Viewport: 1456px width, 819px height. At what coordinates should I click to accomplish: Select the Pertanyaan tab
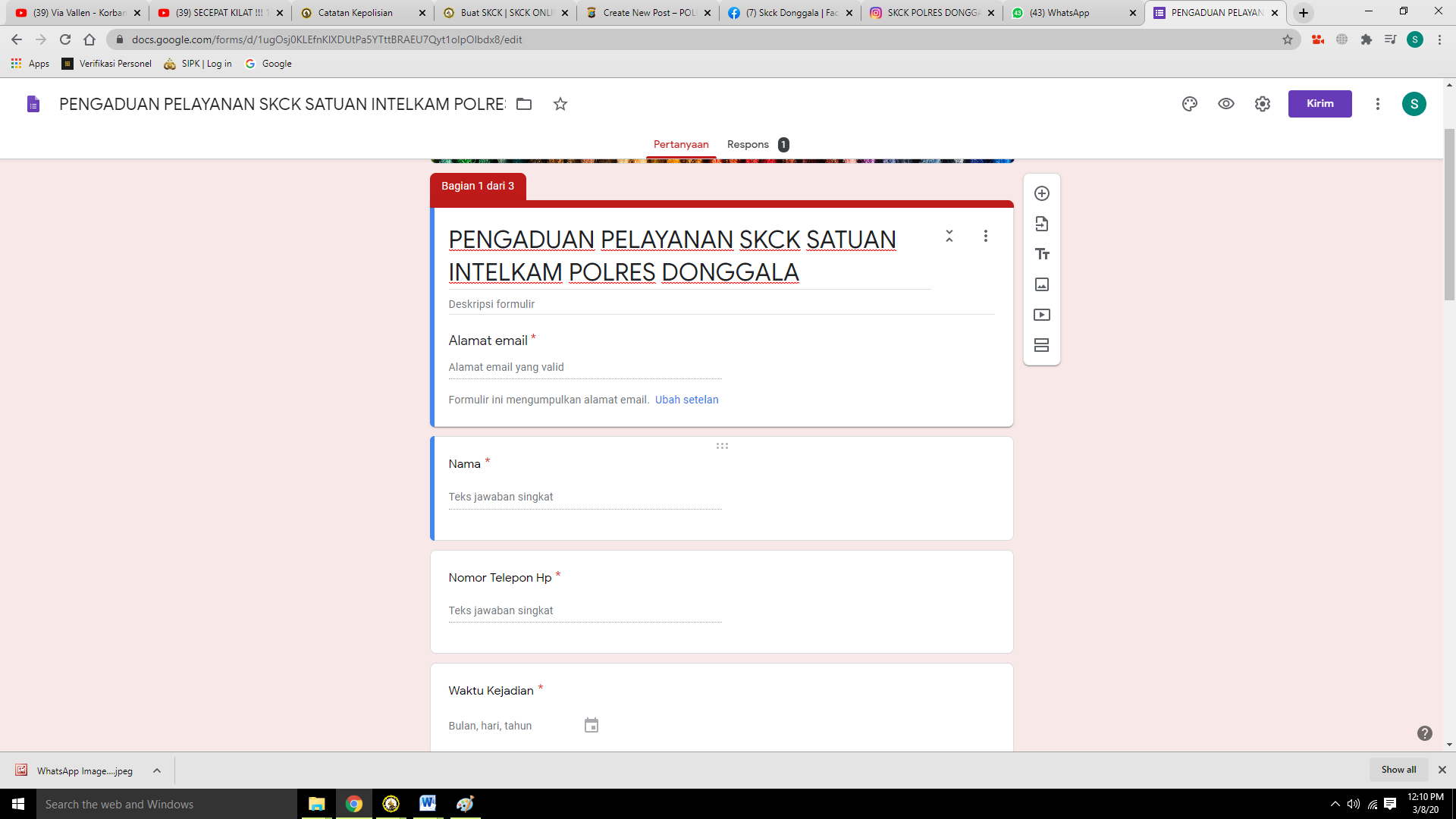point(681,144)
